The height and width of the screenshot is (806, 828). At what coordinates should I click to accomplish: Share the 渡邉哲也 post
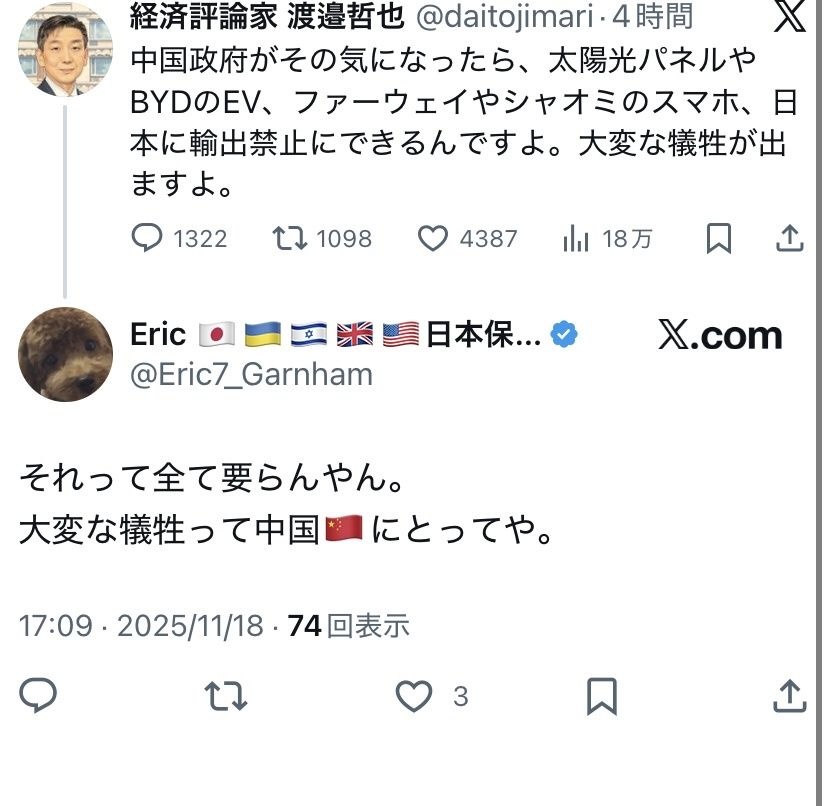click(x=789, y=238)
